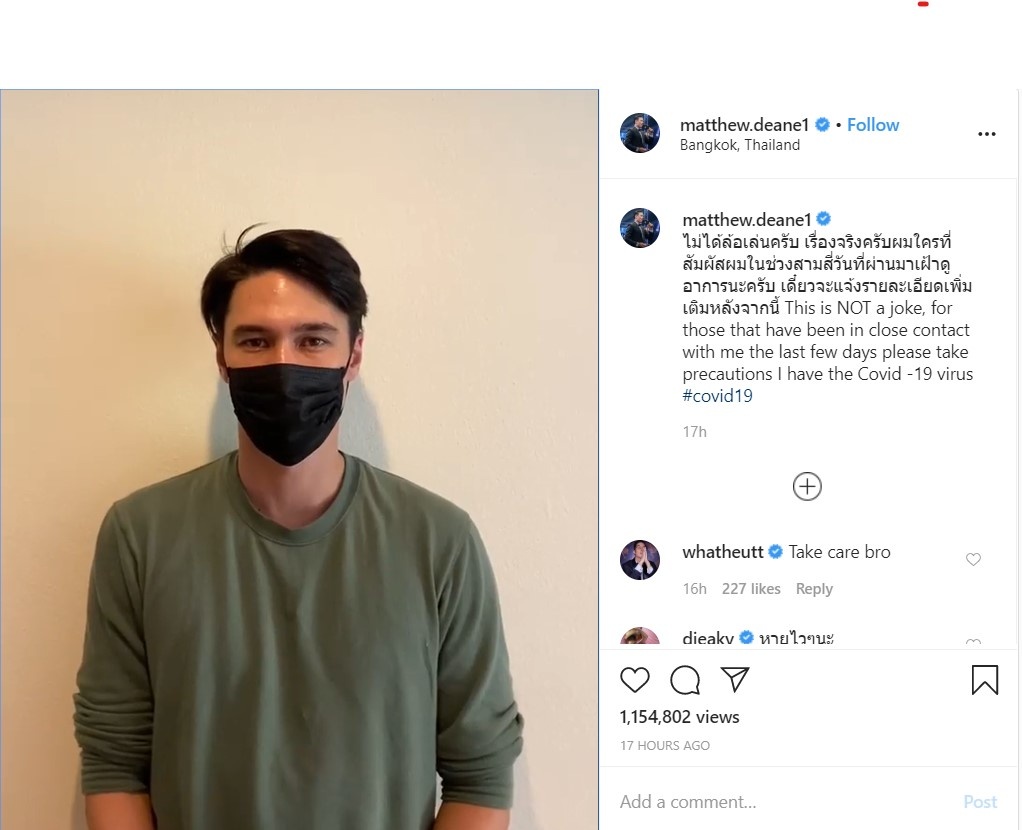Open the whatheutt username link
The image size is (1022, 830).
[722, 552]
